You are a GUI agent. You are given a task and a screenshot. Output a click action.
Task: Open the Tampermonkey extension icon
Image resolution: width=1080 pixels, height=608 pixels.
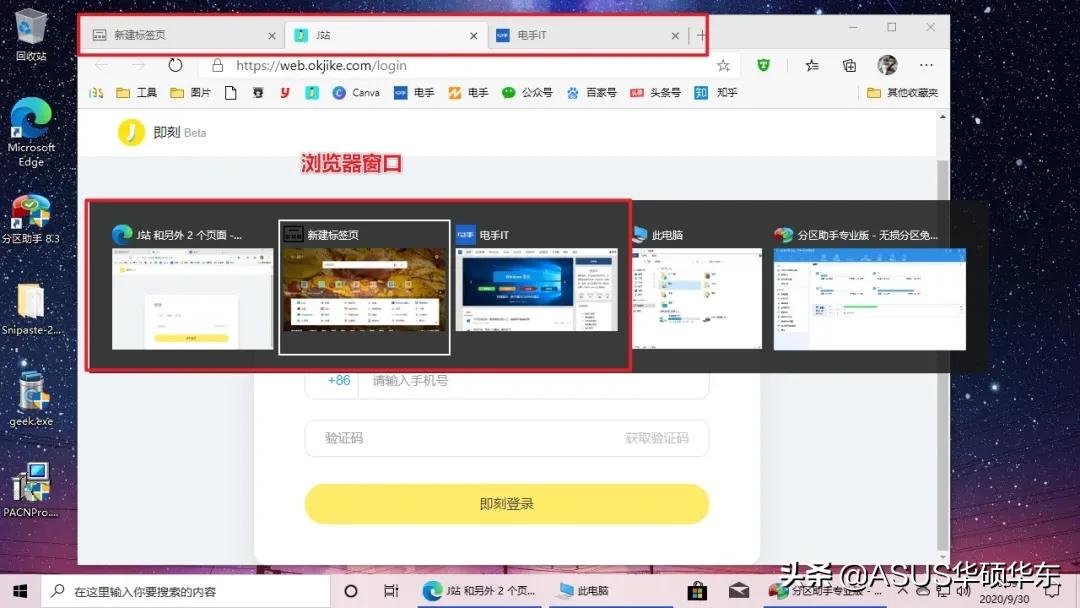[x=763, y=65]
